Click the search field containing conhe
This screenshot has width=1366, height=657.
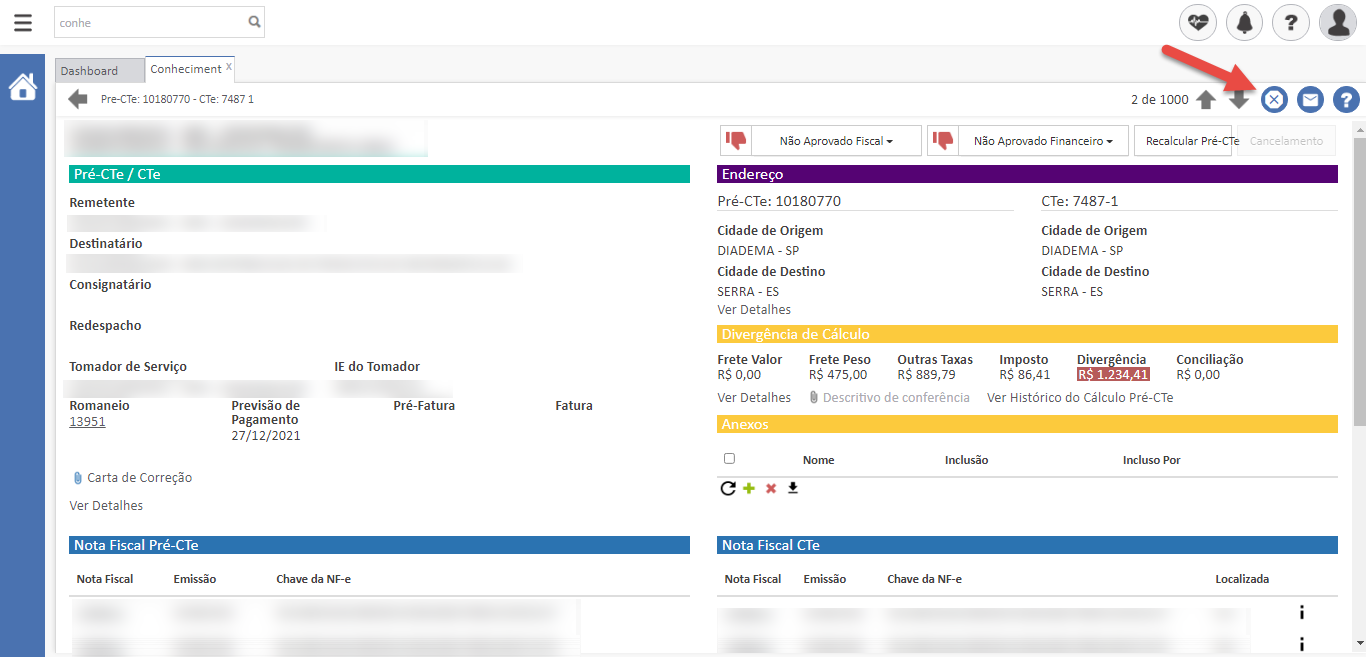[x=150, y=22]
